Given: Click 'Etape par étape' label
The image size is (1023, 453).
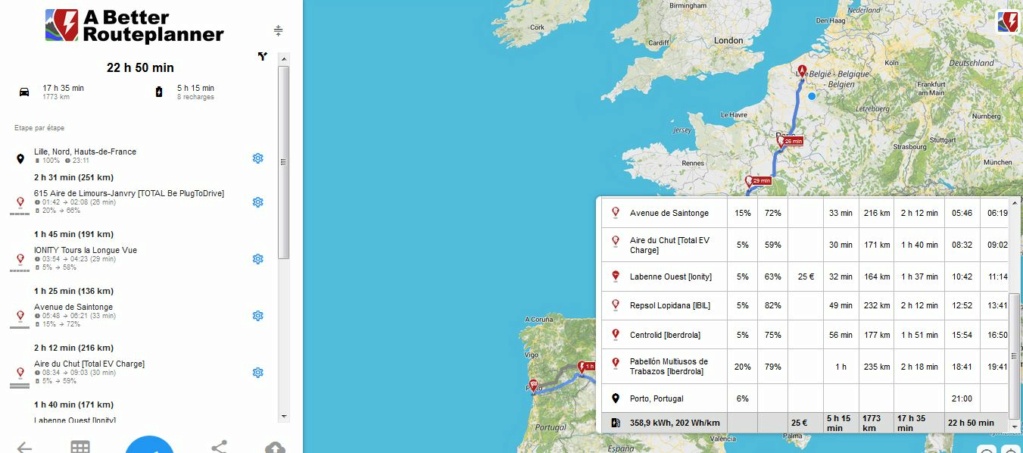Looking at the screenshot, I should coord(39,128).
